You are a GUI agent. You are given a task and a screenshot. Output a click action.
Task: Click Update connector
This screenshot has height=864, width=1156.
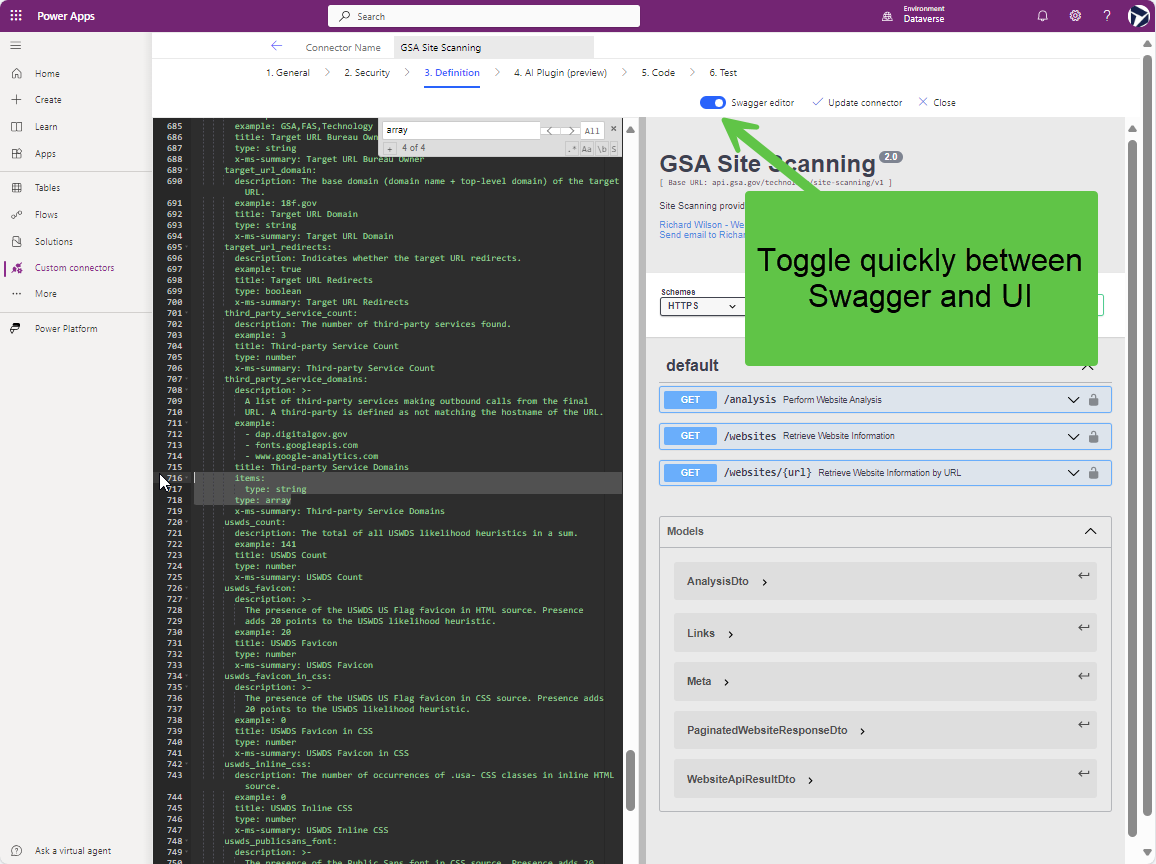tap(857, 102)
